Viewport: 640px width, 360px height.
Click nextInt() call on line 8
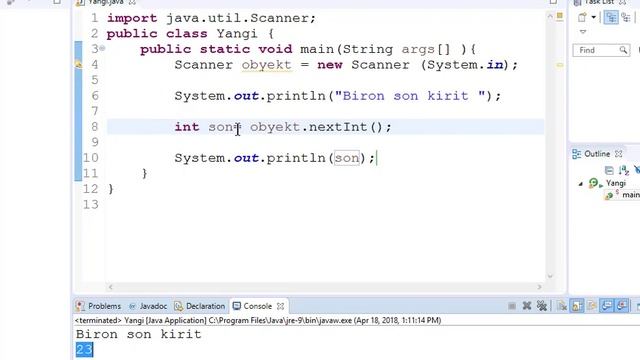pyautogui.click(x=346, y=127)
